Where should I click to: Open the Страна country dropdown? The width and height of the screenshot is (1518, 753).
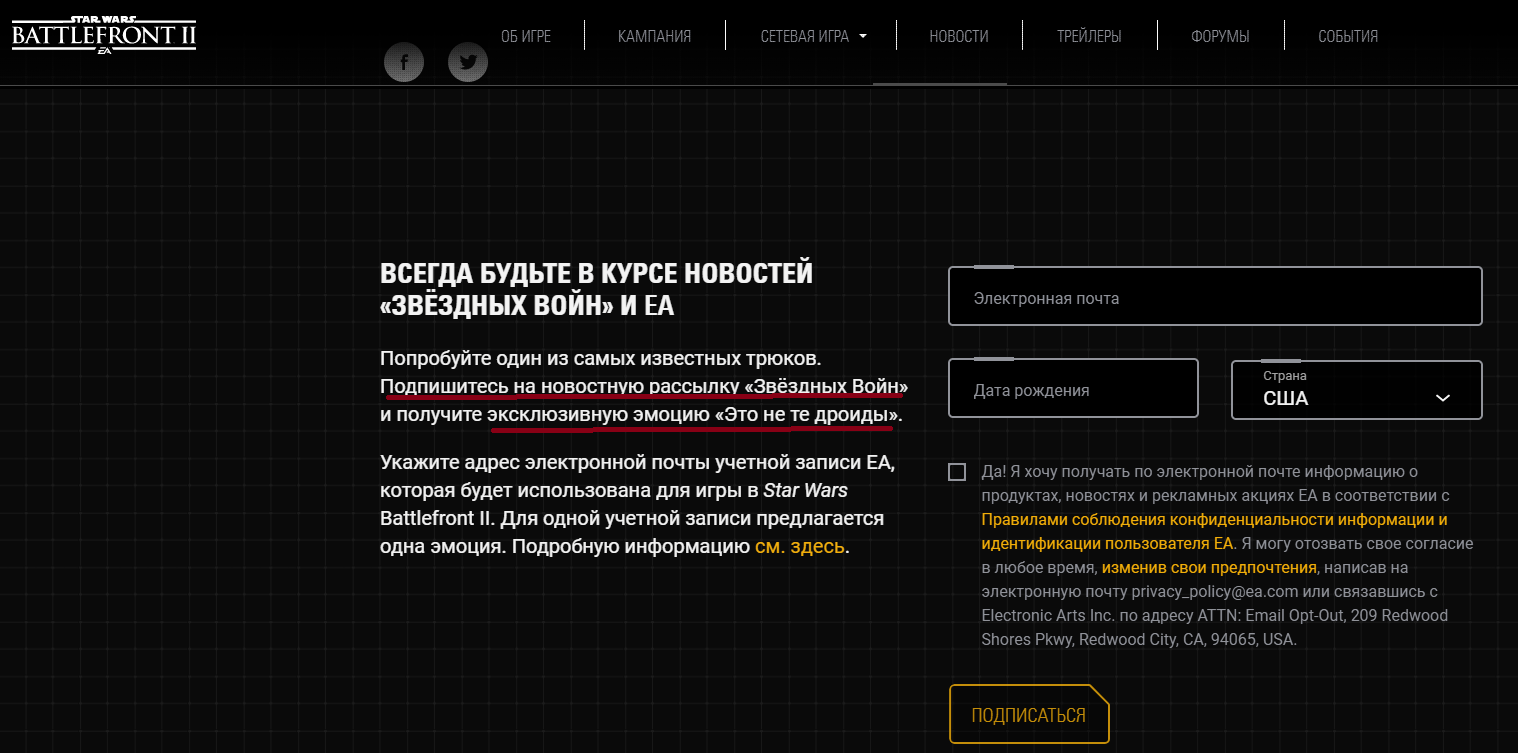[1357, 390]
